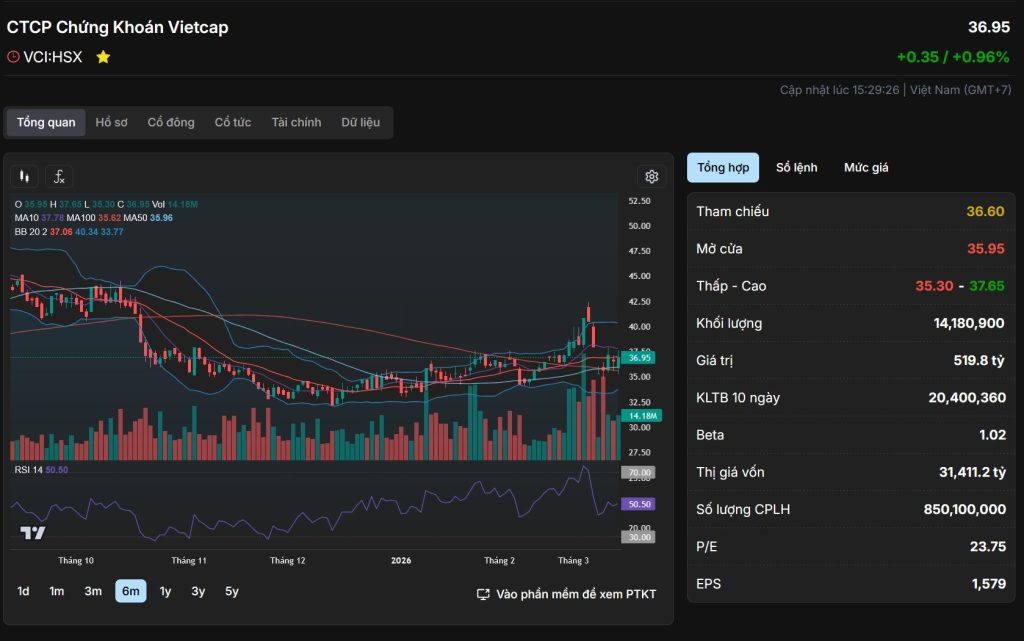Click the Tổng hợp button
The height and width of the screenshot is (641, 1024).
point(723,168)
